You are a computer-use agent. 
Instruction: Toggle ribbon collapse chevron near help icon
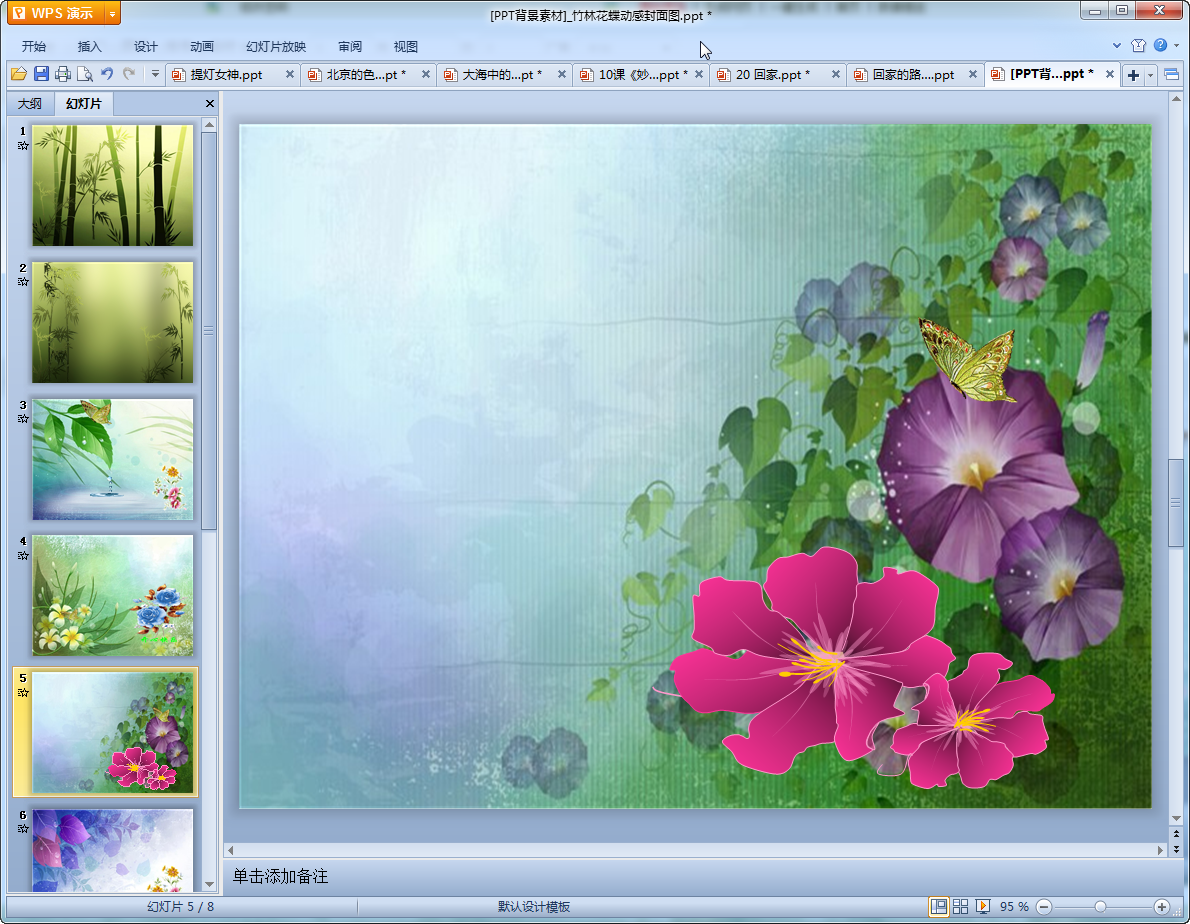pos(1117,46)
